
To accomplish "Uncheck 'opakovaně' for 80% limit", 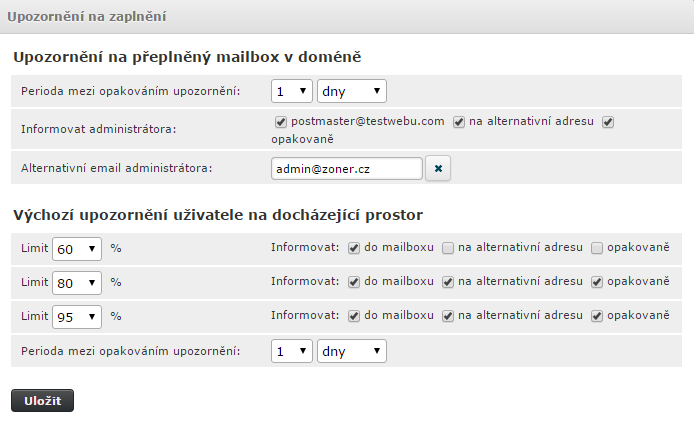I will (x=597, y=282).
